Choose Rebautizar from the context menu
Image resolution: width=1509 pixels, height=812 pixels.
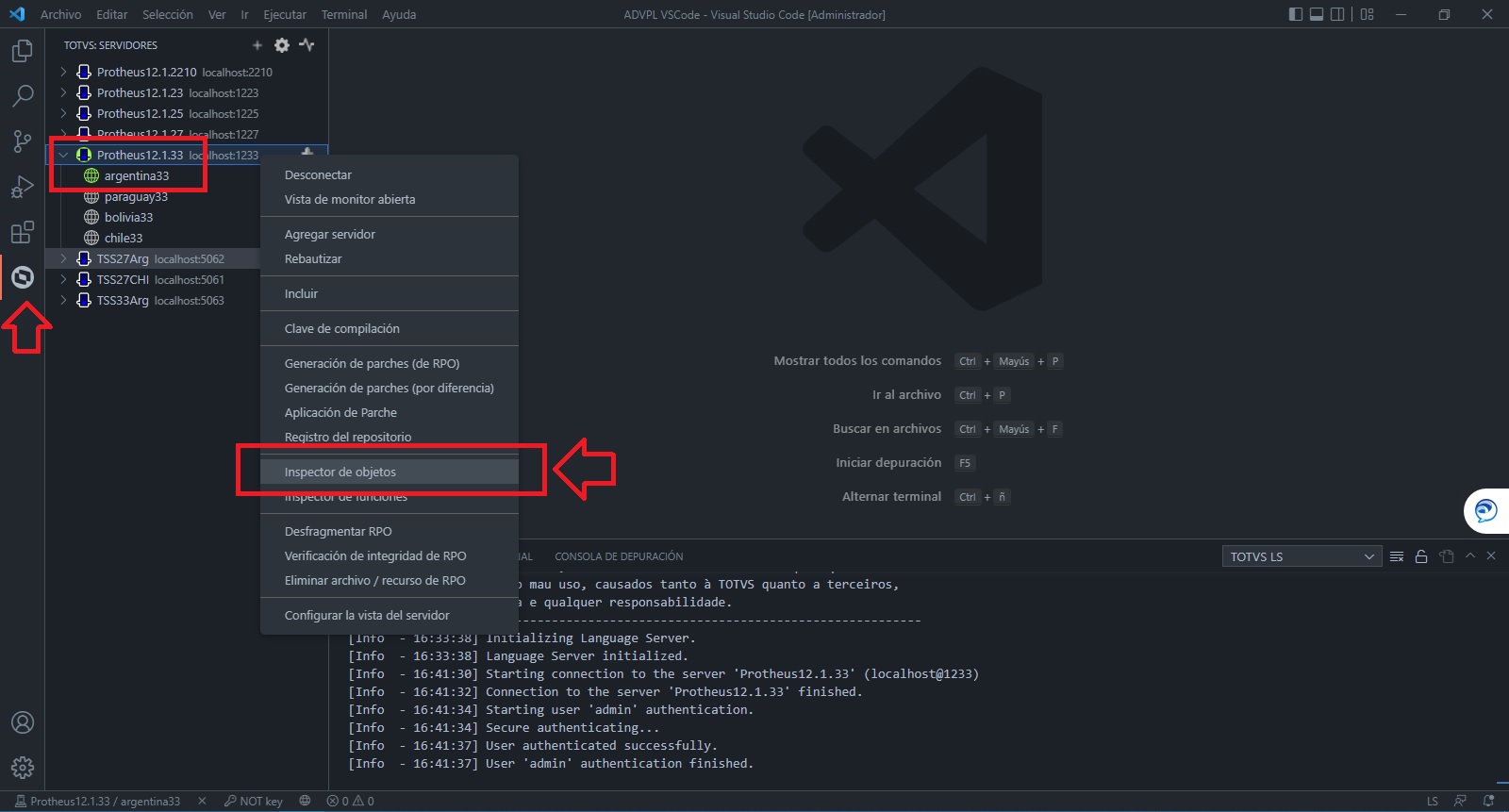click(x=390, y=258)
